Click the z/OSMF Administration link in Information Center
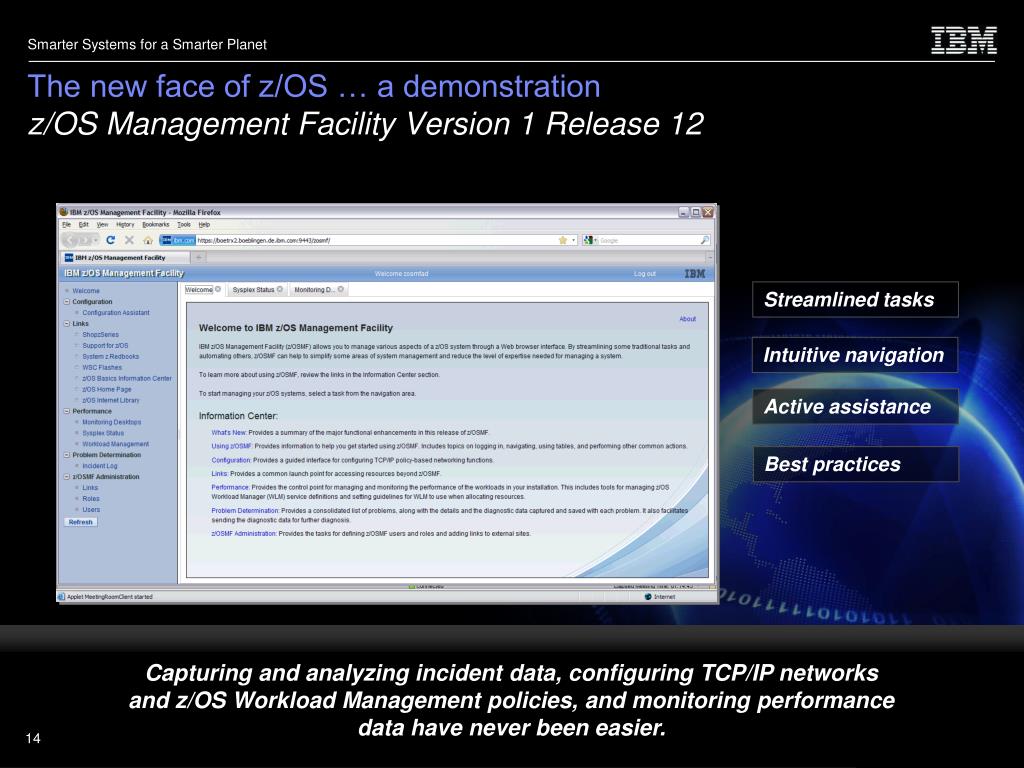This screenshot has height=768, width=1024. [244, 534]
